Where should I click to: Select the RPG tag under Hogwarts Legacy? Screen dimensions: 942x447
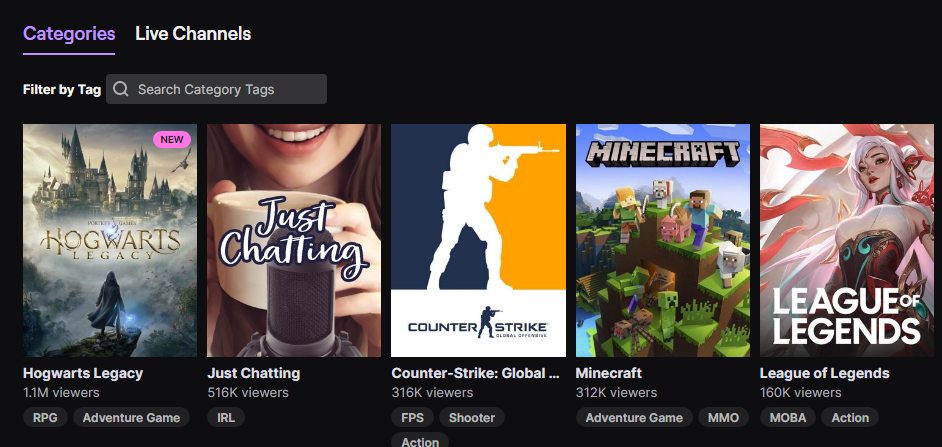coord(46,418)
